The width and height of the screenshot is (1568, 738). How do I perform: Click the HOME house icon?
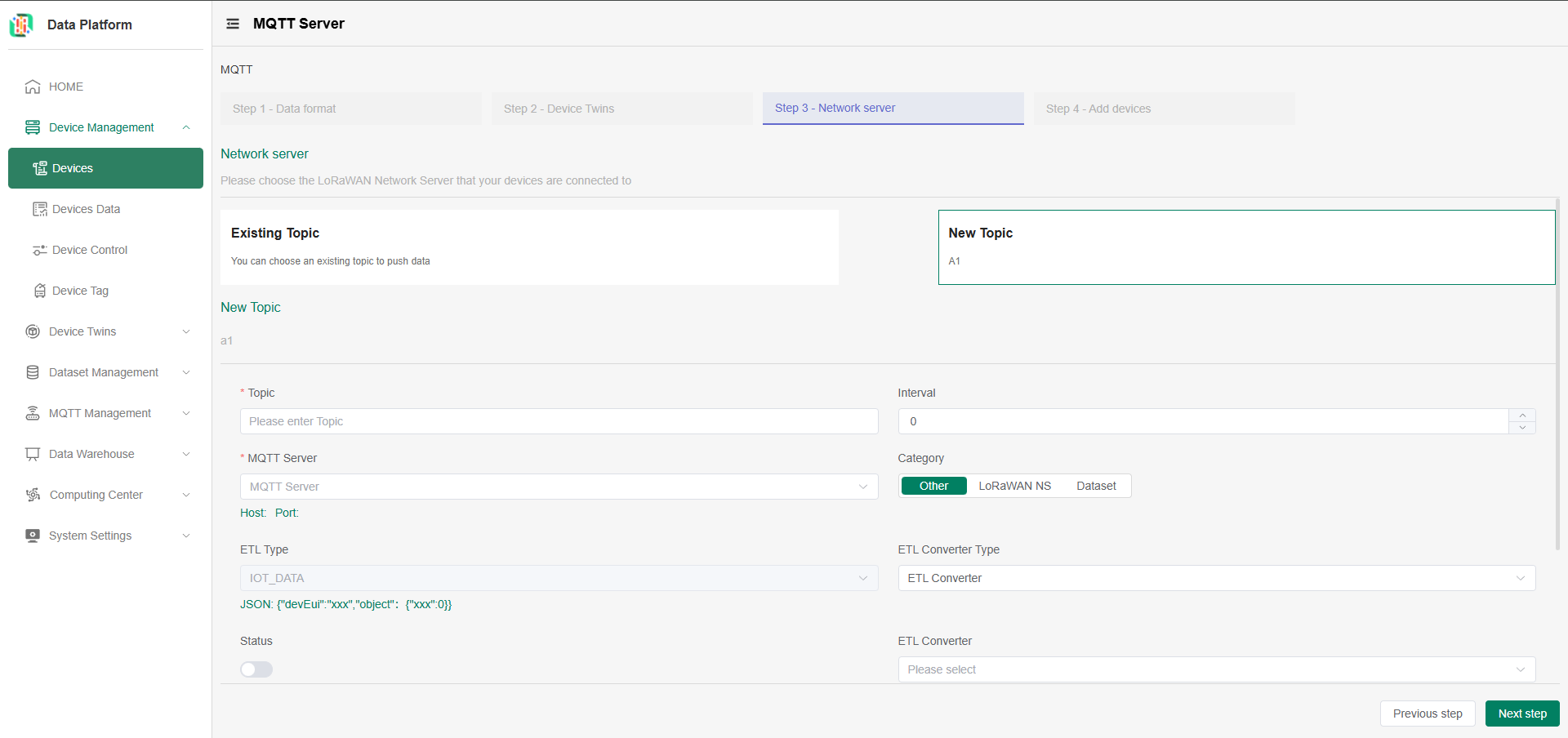click(33, 87)
